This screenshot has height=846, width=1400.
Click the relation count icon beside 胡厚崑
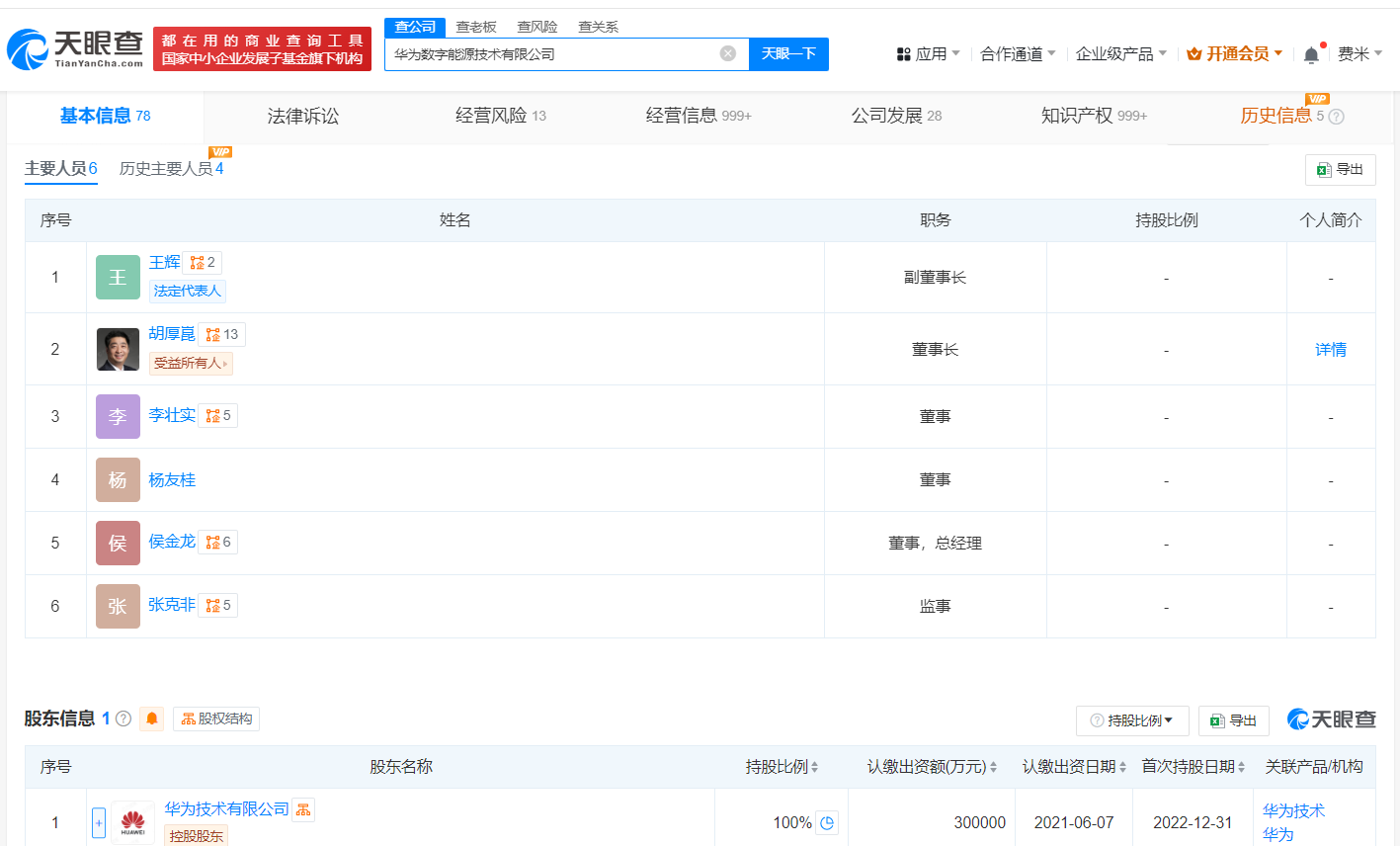point(221,334)
